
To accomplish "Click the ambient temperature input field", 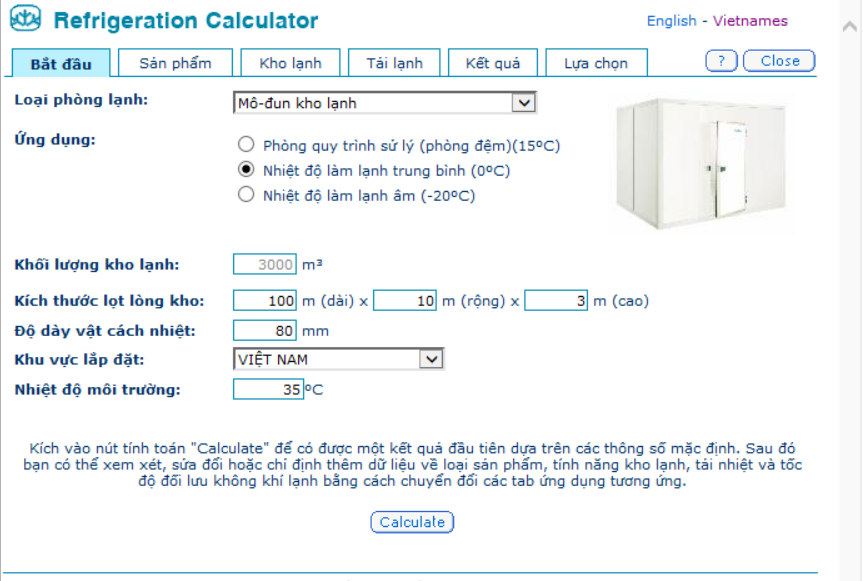I will tap(267, 389).
